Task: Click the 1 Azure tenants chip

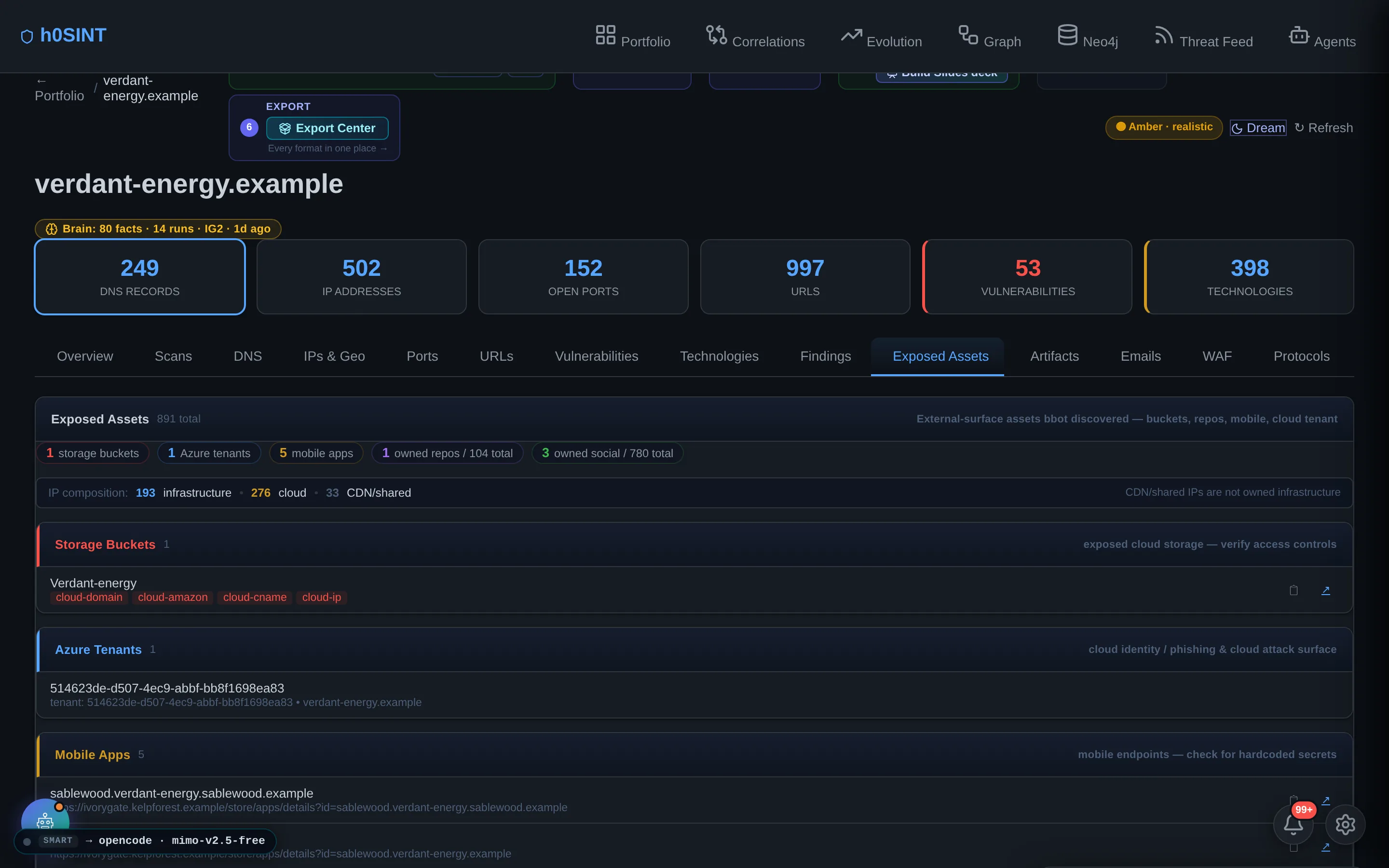Action: (x=209, y=453)
